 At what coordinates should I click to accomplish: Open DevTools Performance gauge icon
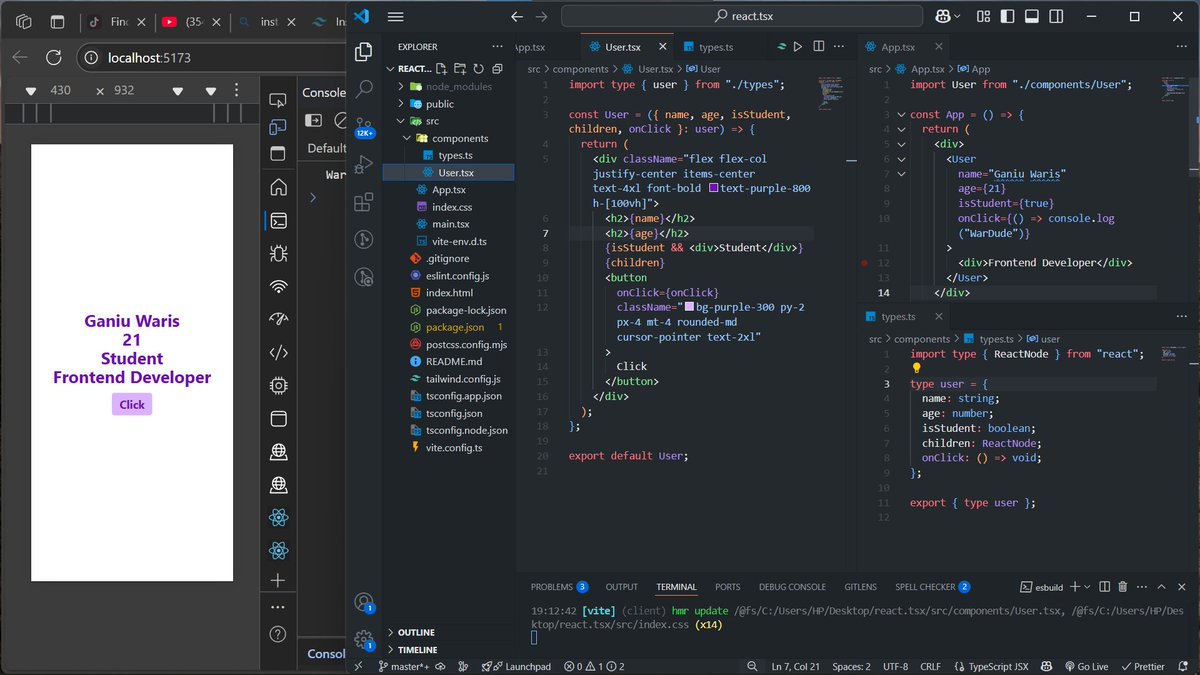coord(278,320)
